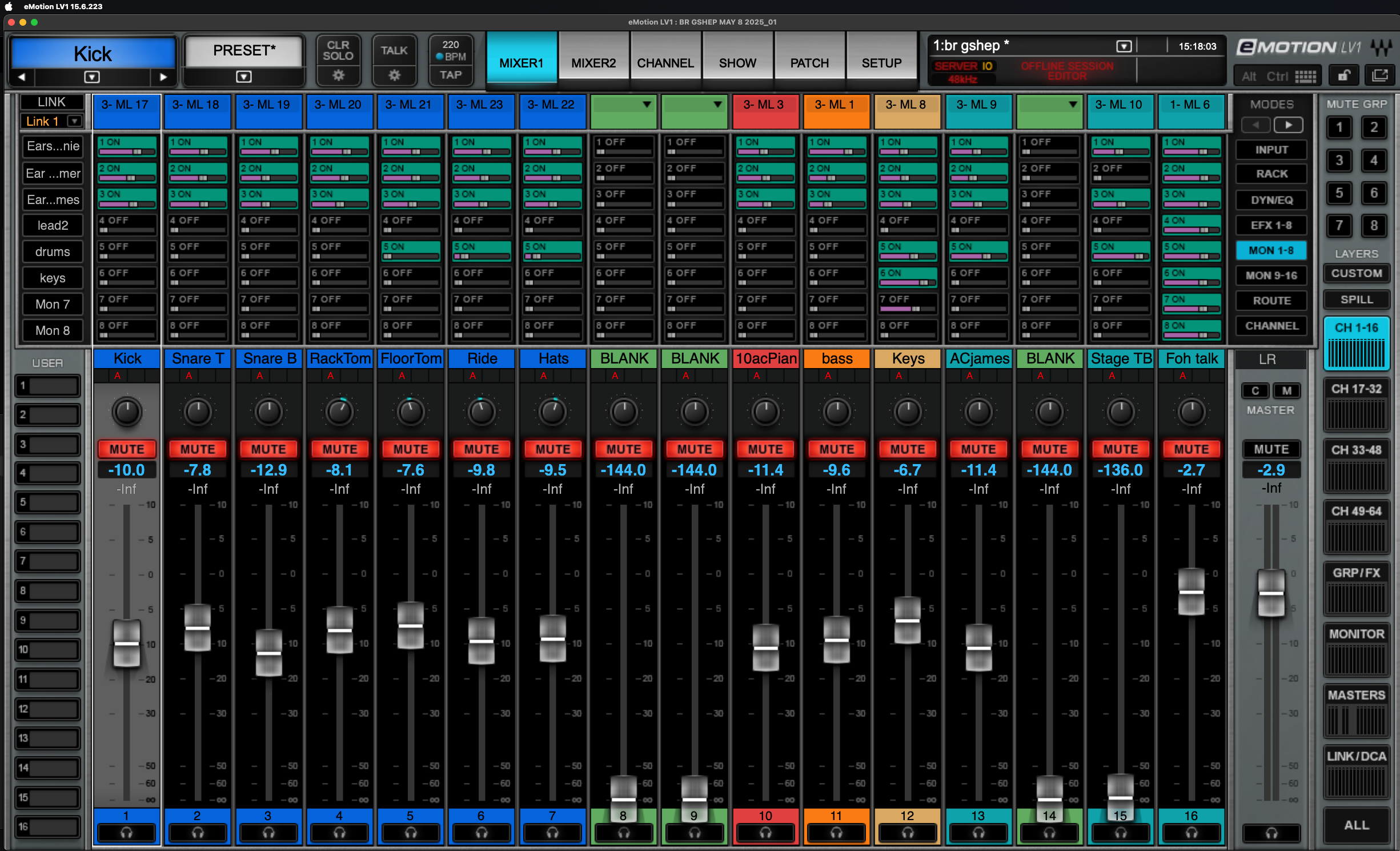Select the CH 17-32 layer

point(1357,404)
